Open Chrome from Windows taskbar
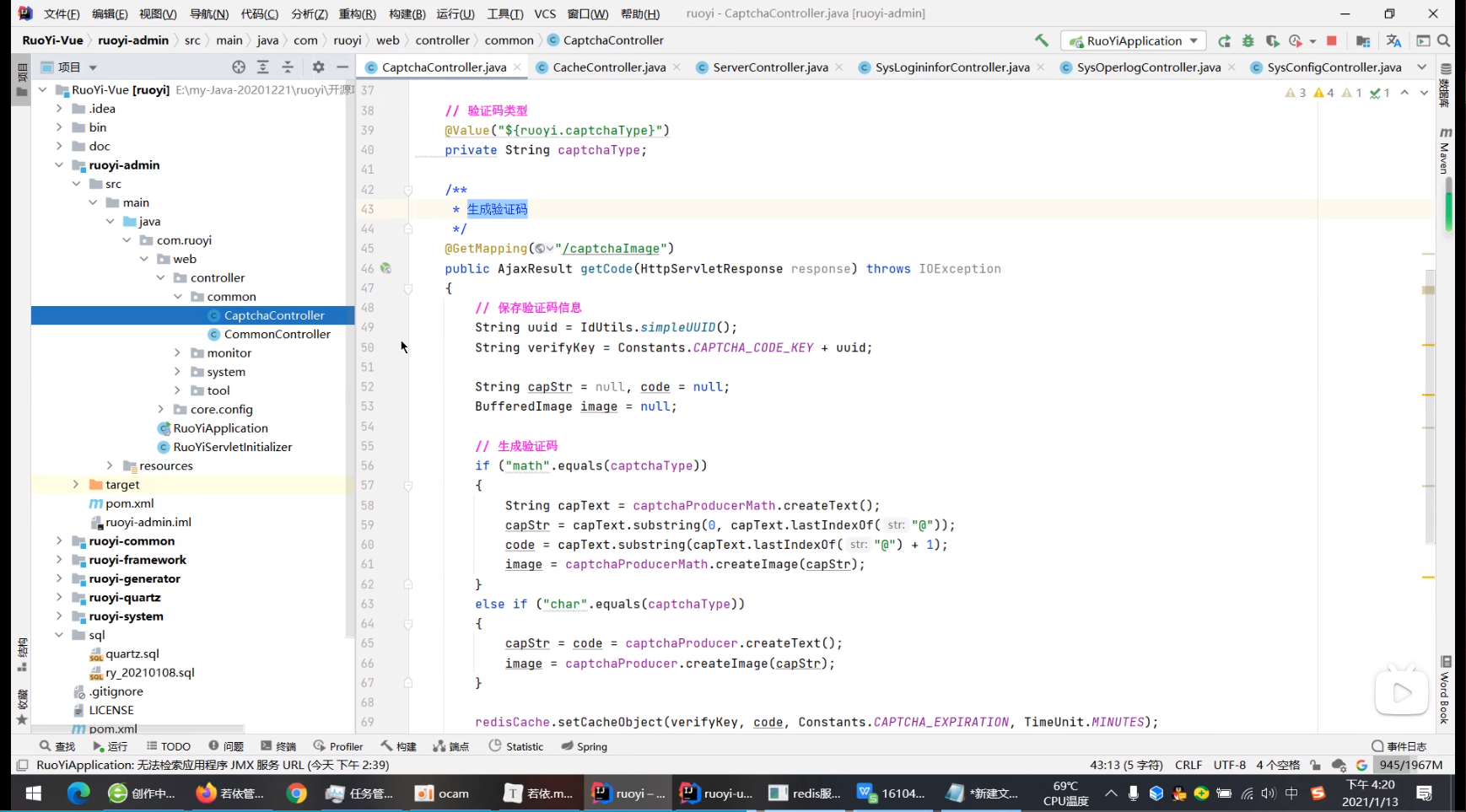Image resolution: width=1466 pixels, height=812 pixels. pyautogui.click(x=296, y=793)
